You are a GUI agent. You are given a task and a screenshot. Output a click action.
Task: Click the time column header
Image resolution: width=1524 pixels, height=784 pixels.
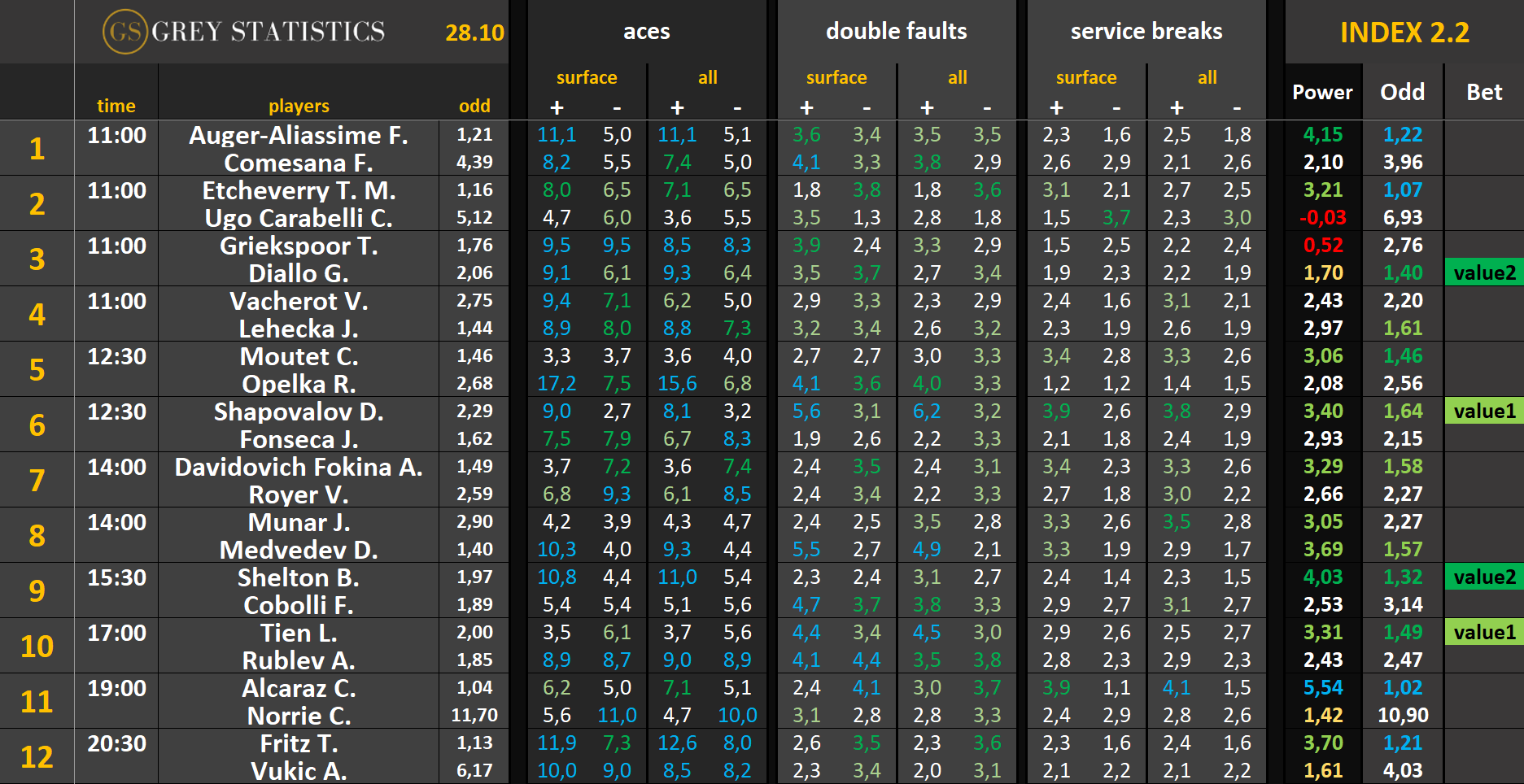tap(116, 106)
